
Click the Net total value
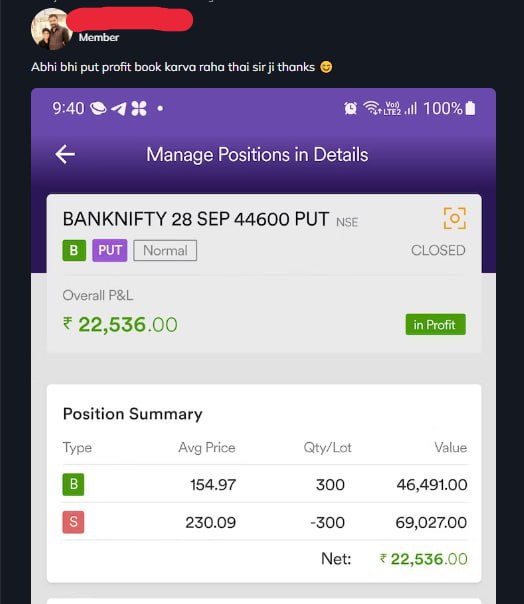click(x=424, y=559)
